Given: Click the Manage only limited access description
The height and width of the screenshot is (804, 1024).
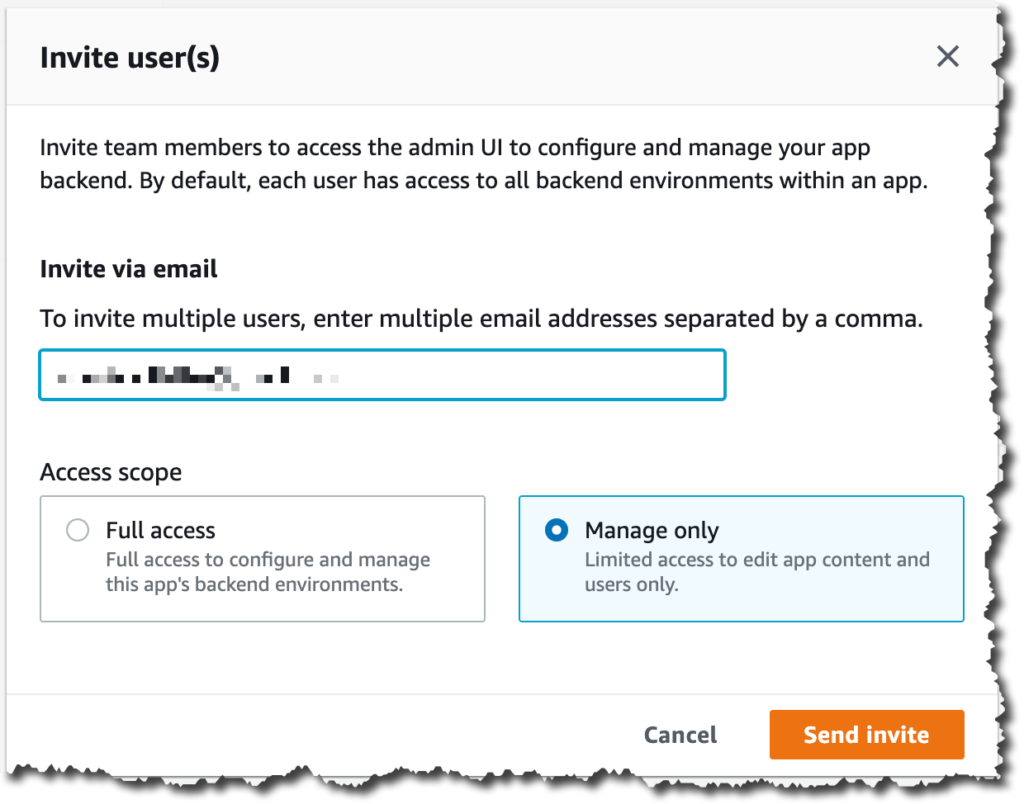Looking at the screenshot, I should 757,571.
